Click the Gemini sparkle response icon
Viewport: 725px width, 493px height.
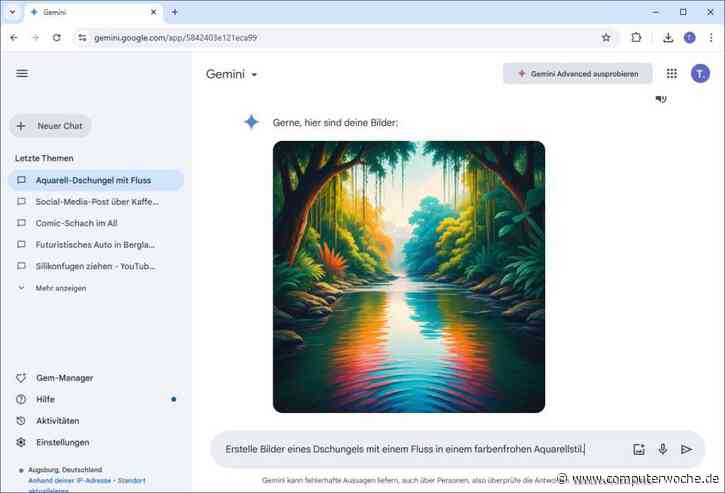[x=252, y=122]
